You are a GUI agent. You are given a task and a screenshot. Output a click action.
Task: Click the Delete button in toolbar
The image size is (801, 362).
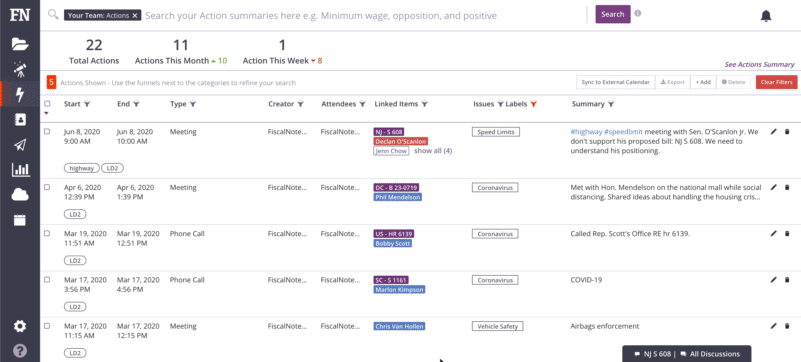tap(734, 82)
